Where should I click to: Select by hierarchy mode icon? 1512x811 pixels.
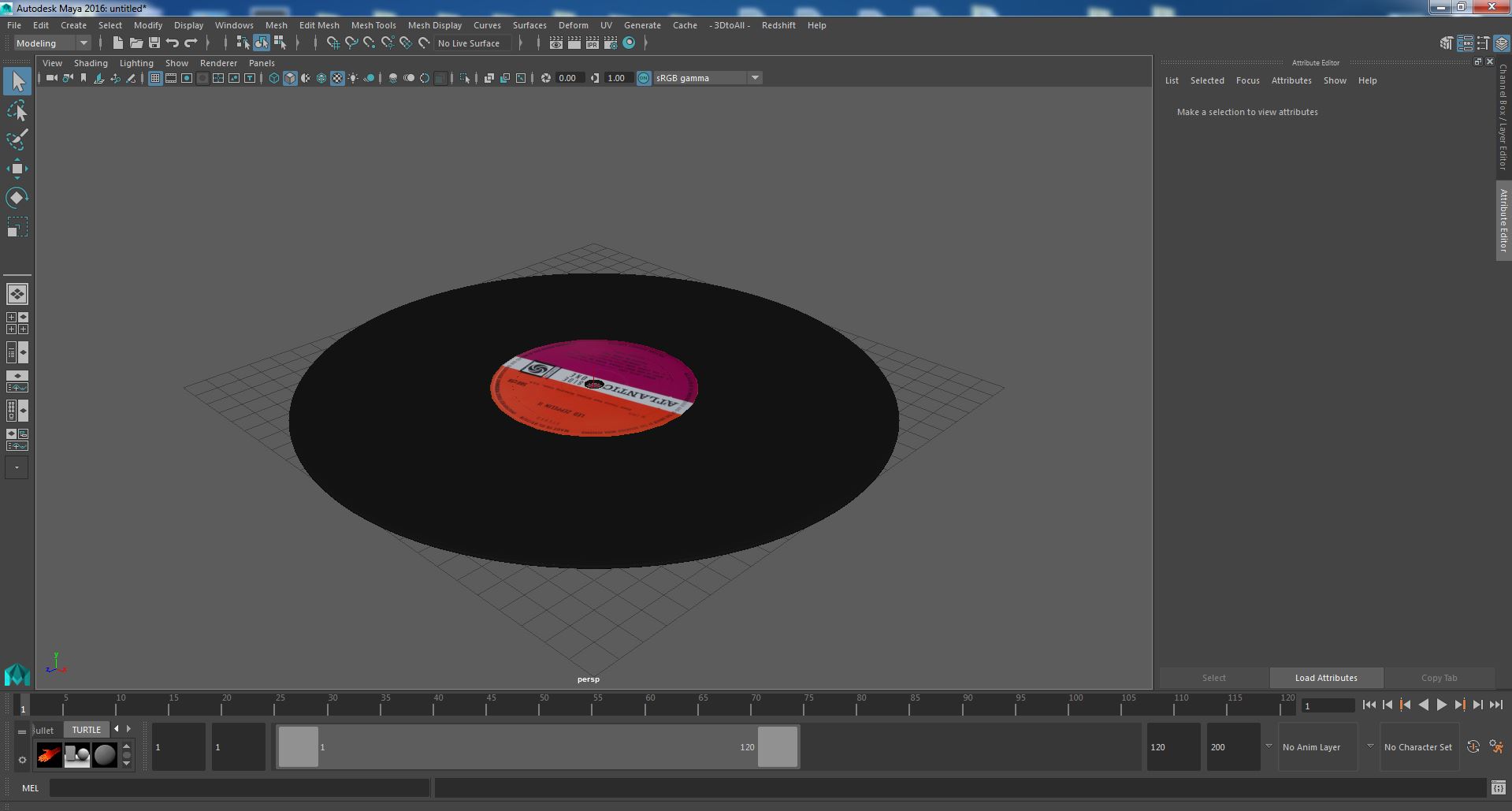tap(243, 43)
